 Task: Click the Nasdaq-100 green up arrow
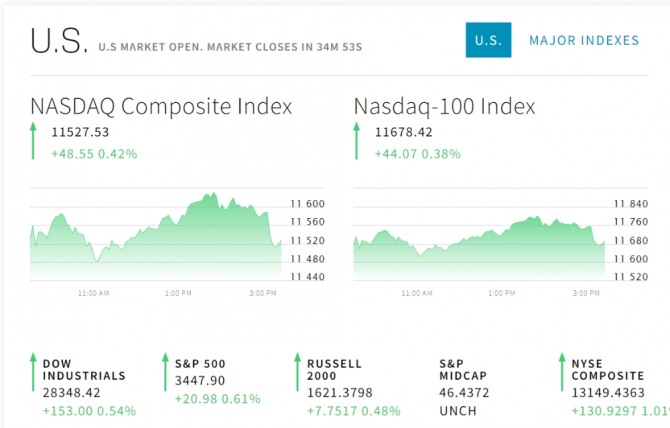coord(357,141)
